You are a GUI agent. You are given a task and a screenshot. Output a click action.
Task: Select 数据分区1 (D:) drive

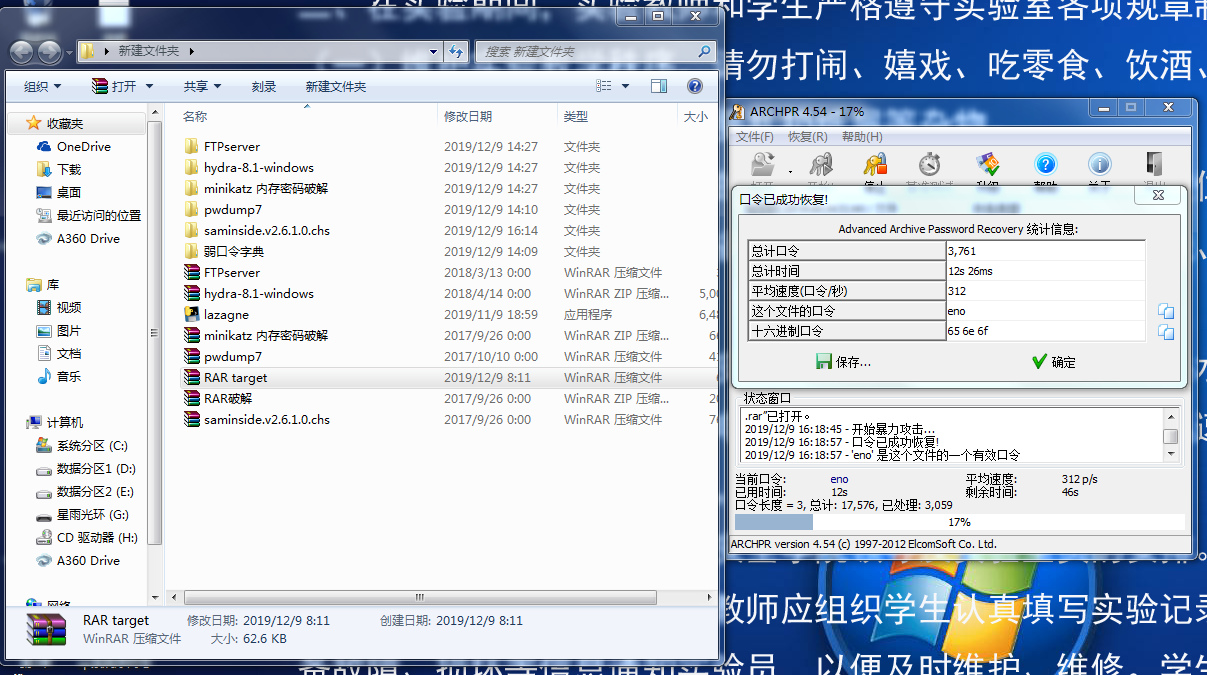point(96,468)
